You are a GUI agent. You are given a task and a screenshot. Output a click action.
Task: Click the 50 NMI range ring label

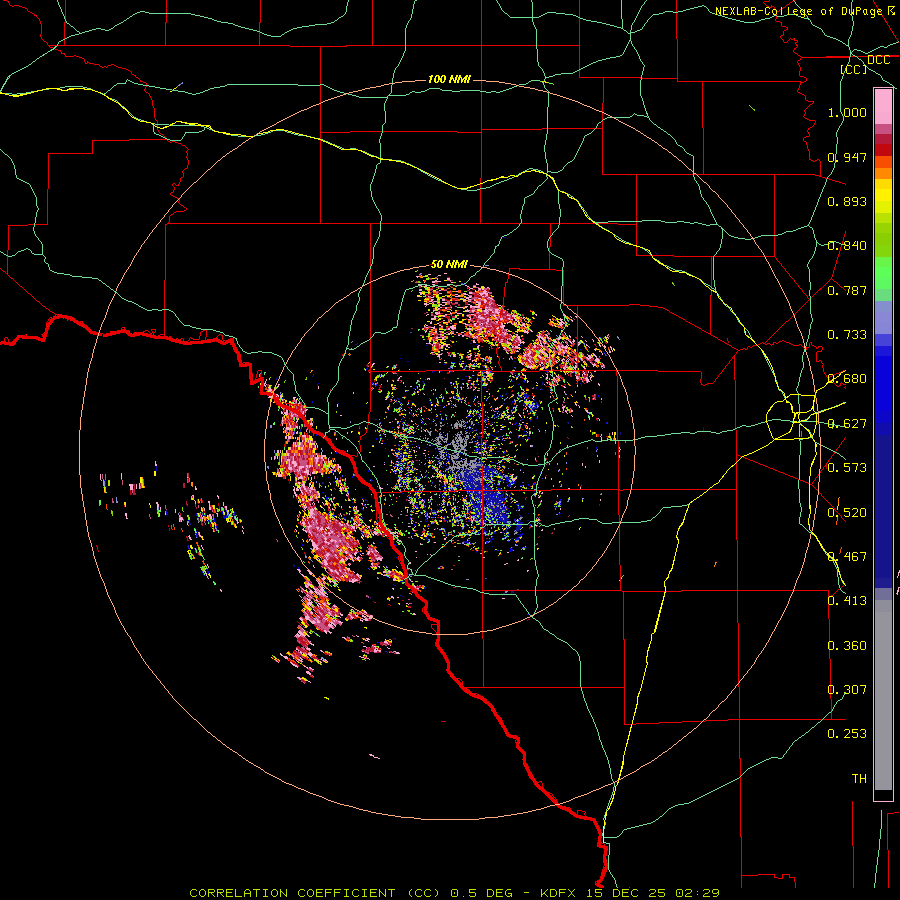pos(449,264)
